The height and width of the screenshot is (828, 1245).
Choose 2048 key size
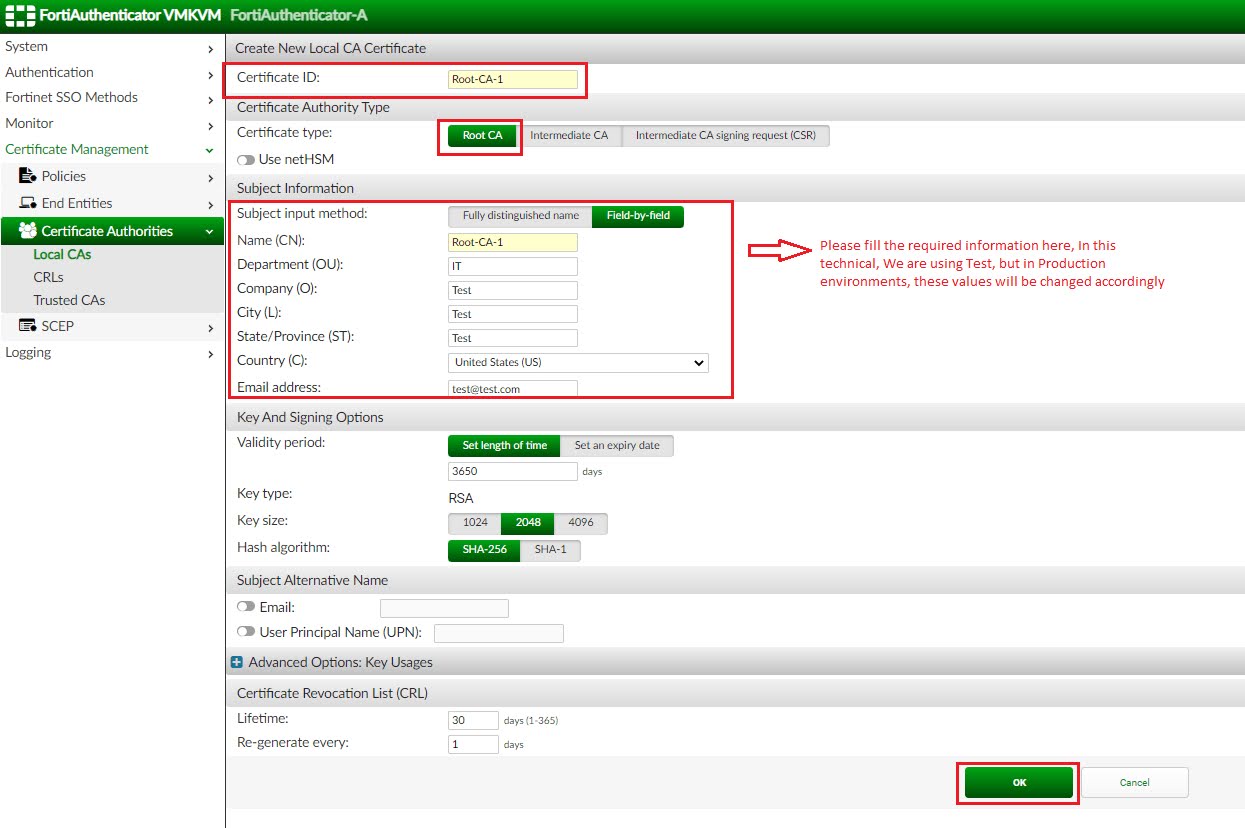tap(528, 523)
